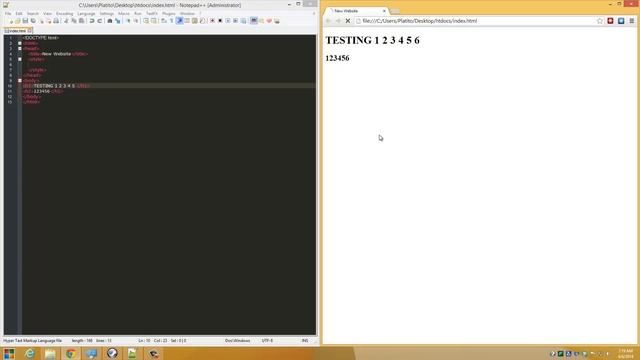Toggle Word Wrap in the toolbar
640x360 pixels.
click(164, 21)
